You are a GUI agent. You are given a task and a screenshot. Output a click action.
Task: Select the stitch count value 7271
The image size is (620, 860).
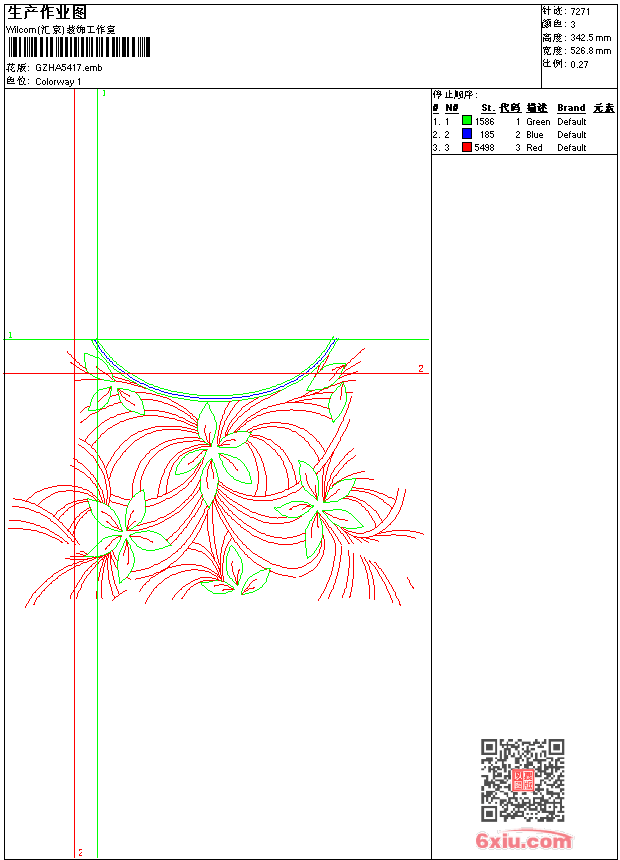coord(580,12)
